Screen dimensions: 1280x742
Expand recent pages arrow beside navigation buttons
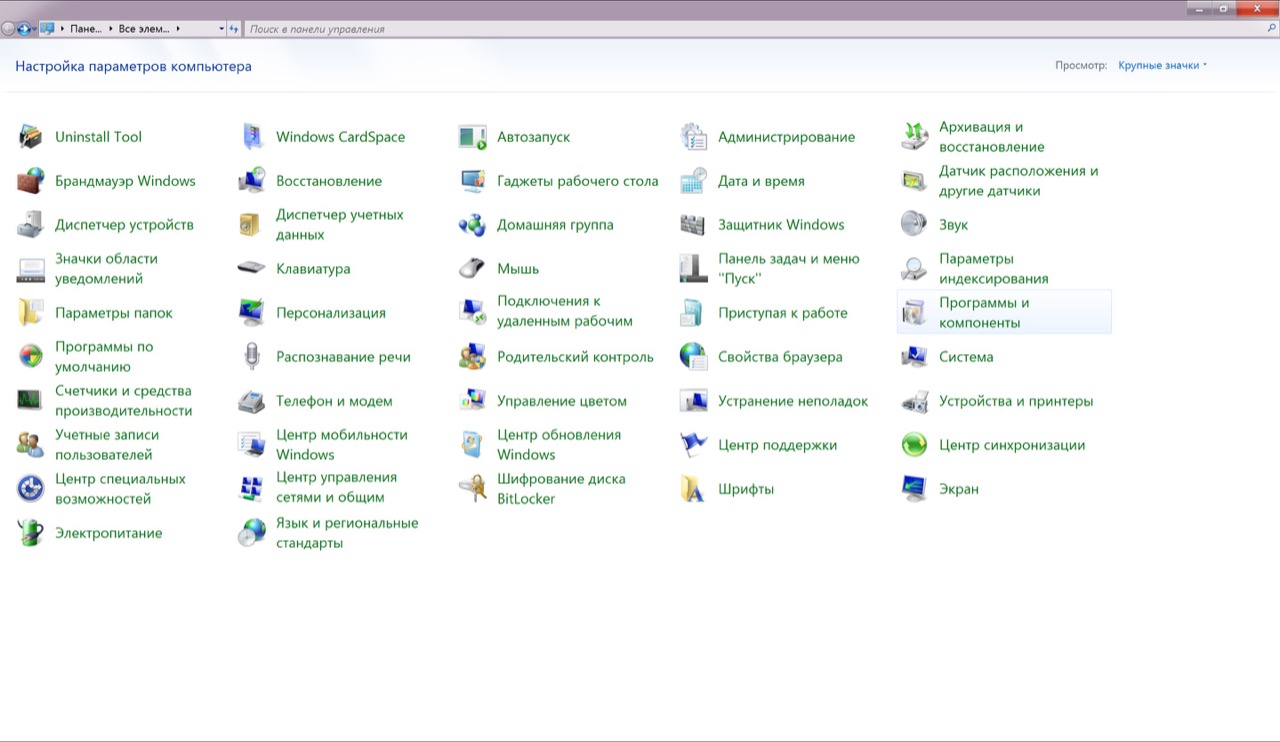pos(34,29)
